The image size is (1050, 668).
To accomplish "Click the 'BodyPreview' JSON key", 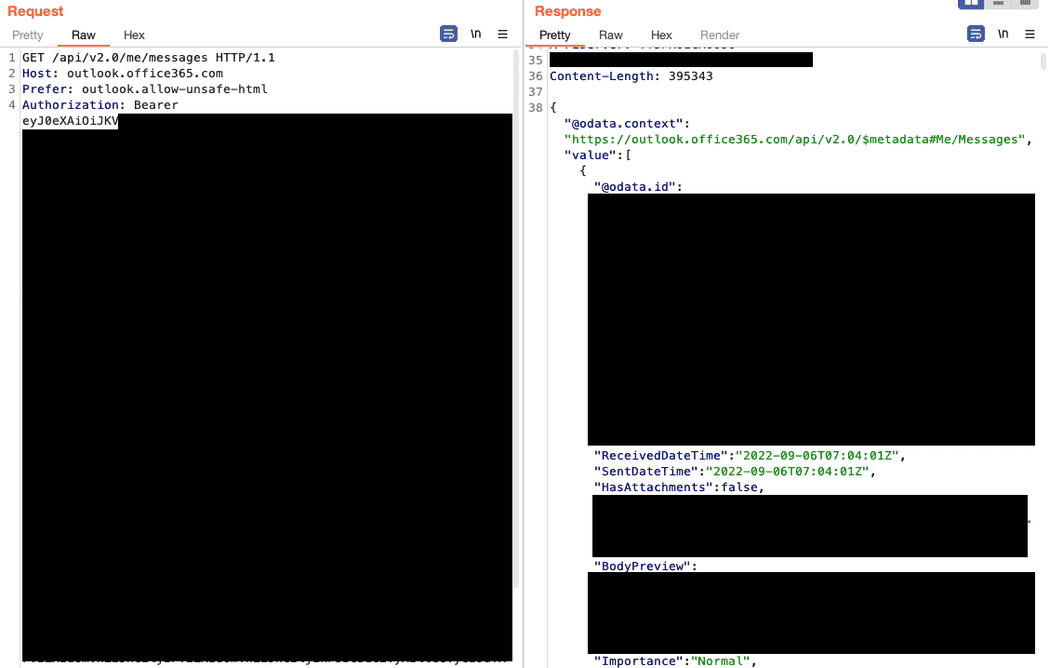I will click(645, 566).
